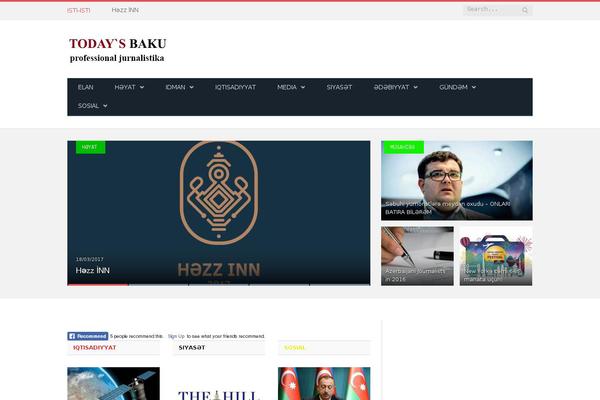Open the MEDİA menu item
This screenshot has height=400, width=600.
[x=287, y=87]
